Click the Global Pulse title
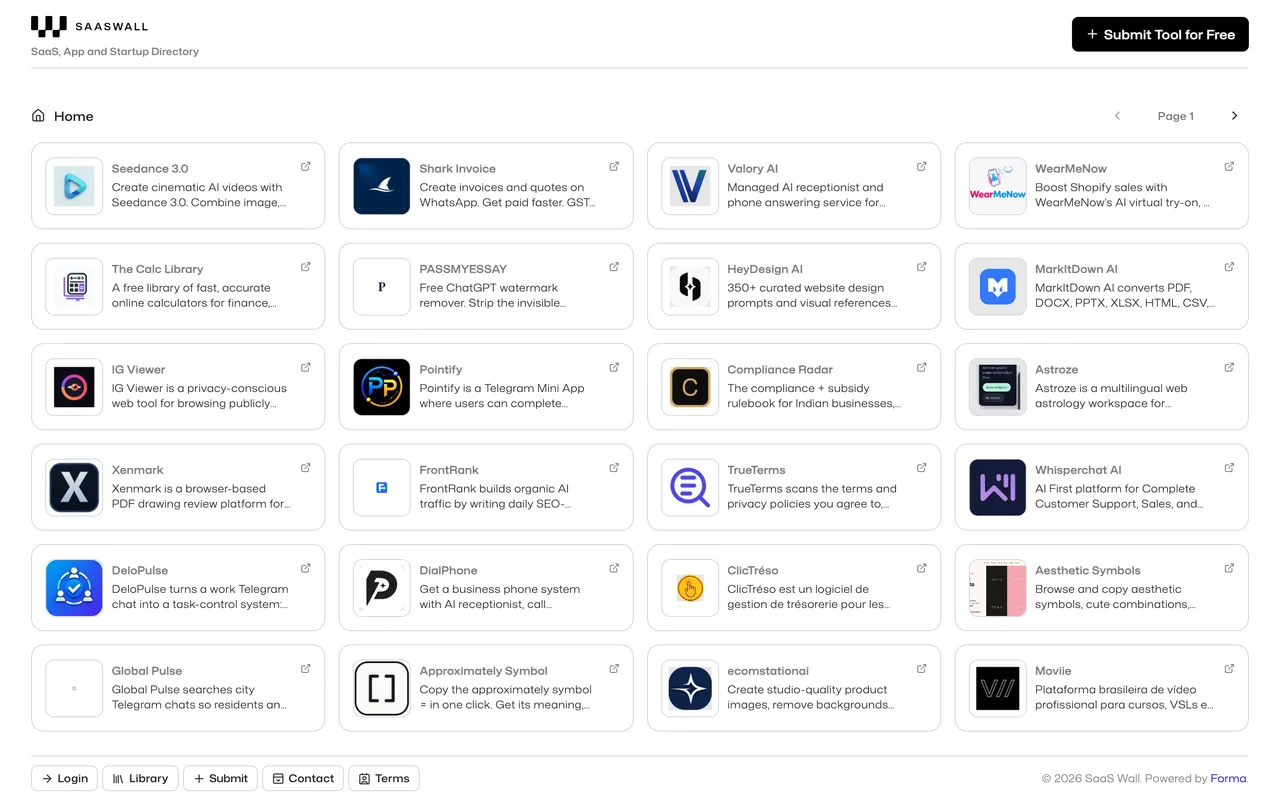 point(147,671)
